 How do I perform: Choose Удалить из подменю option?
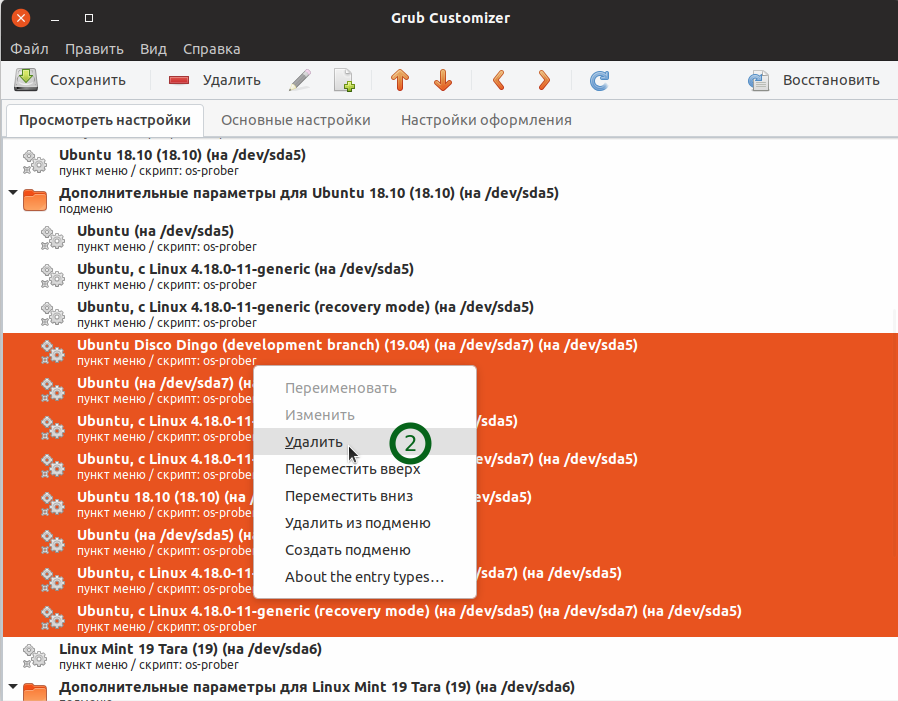point(365,523)
